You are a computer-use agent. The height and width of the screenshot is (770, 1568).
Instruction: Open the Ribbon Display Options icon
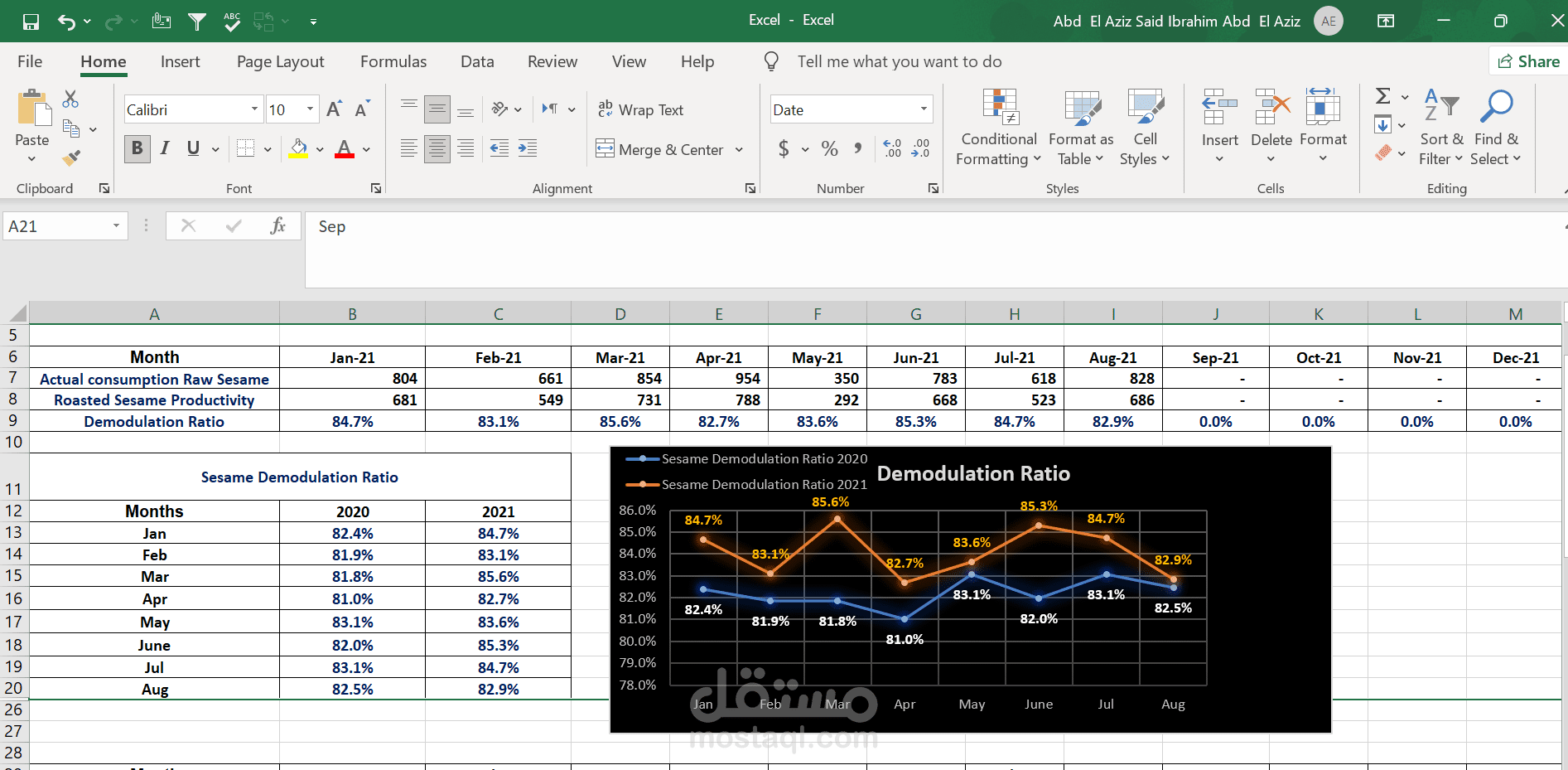pyautogui.click(x=1386, y=22)
